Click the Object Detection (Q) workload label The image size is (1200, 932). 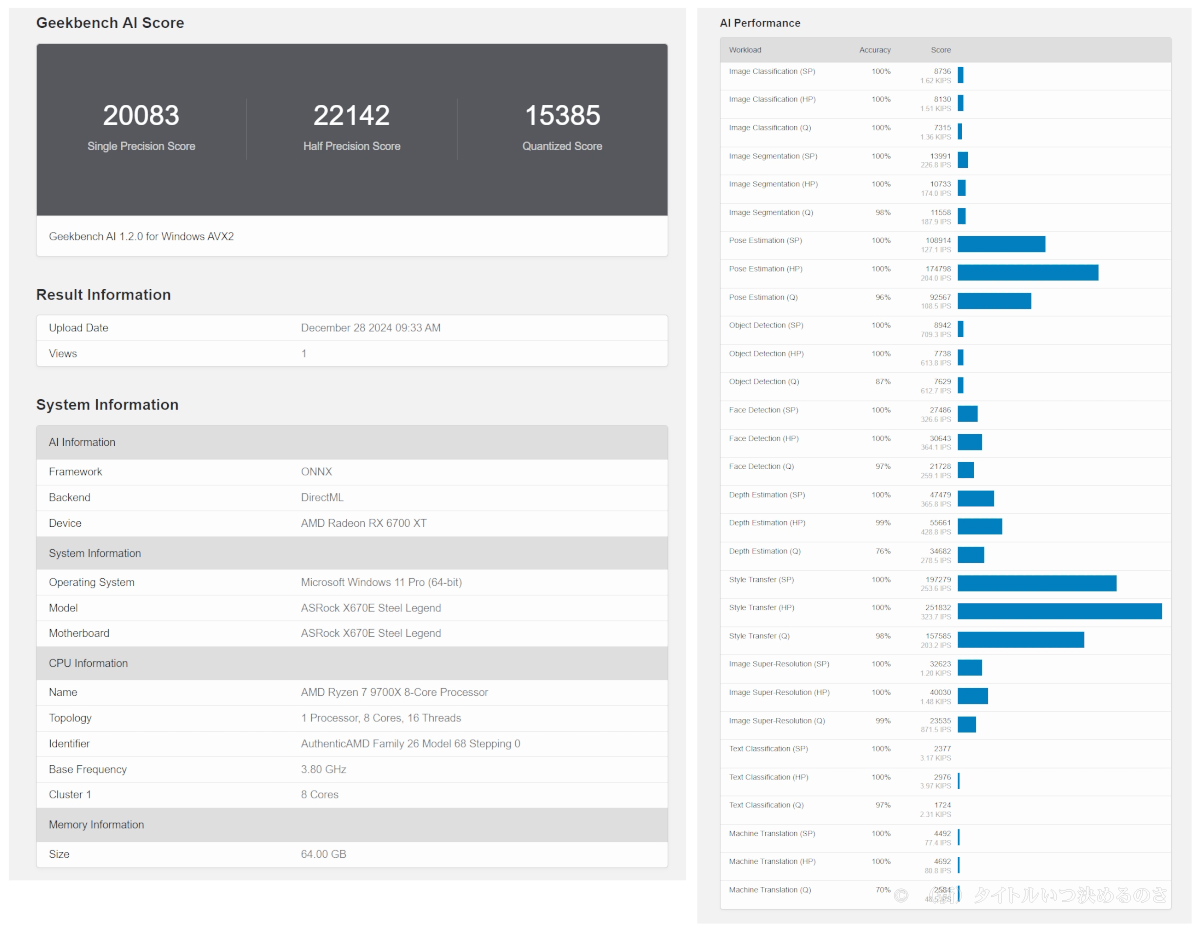(x=764, y=382)
